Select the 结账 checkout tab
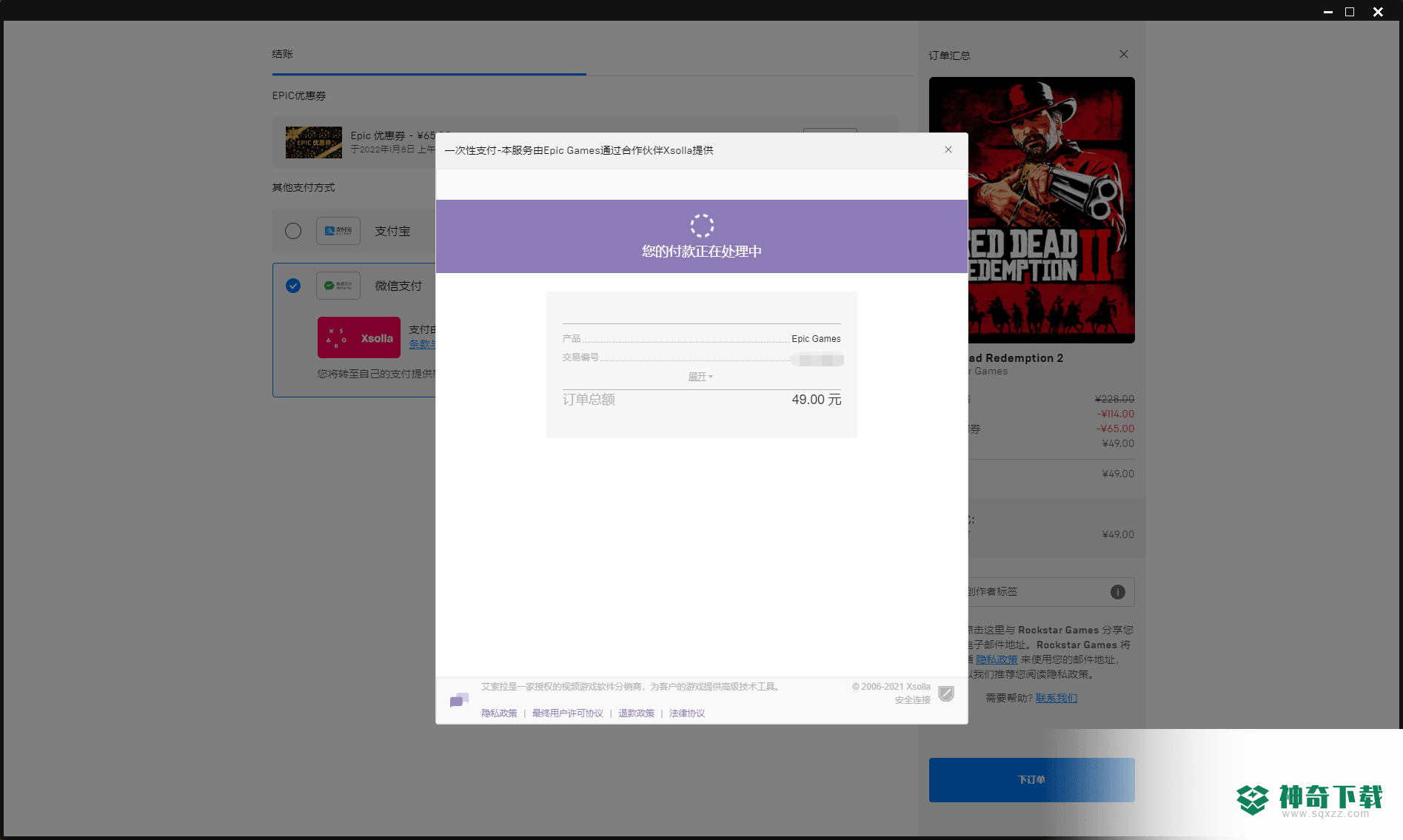The height and width of the screenshot is (840, 1403). tap(282, 54)
